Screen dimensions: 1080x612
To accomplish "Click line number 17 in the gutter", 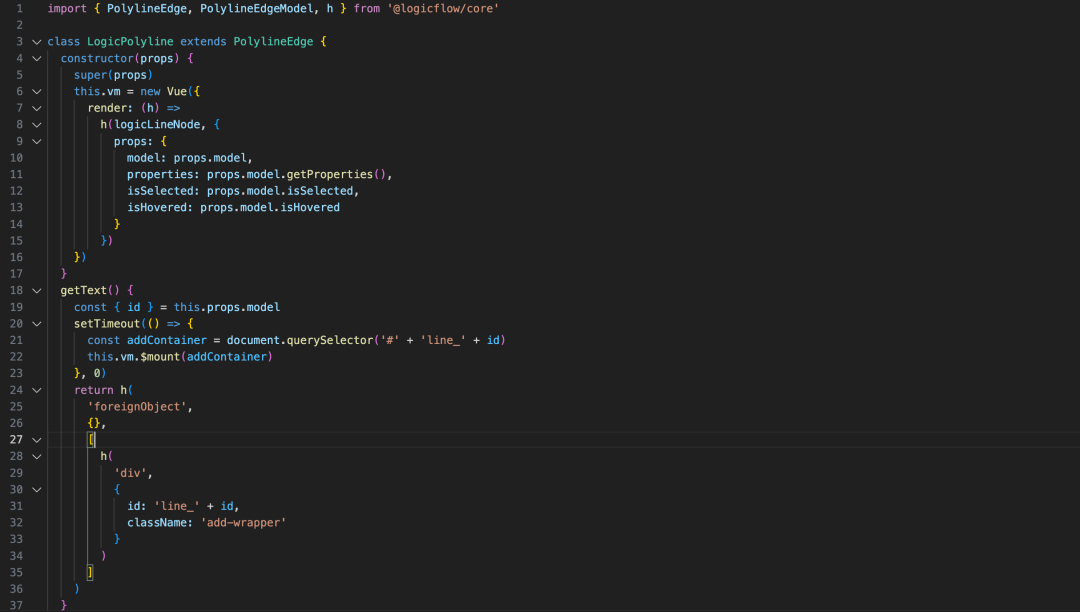I will [x=16, y=273].
